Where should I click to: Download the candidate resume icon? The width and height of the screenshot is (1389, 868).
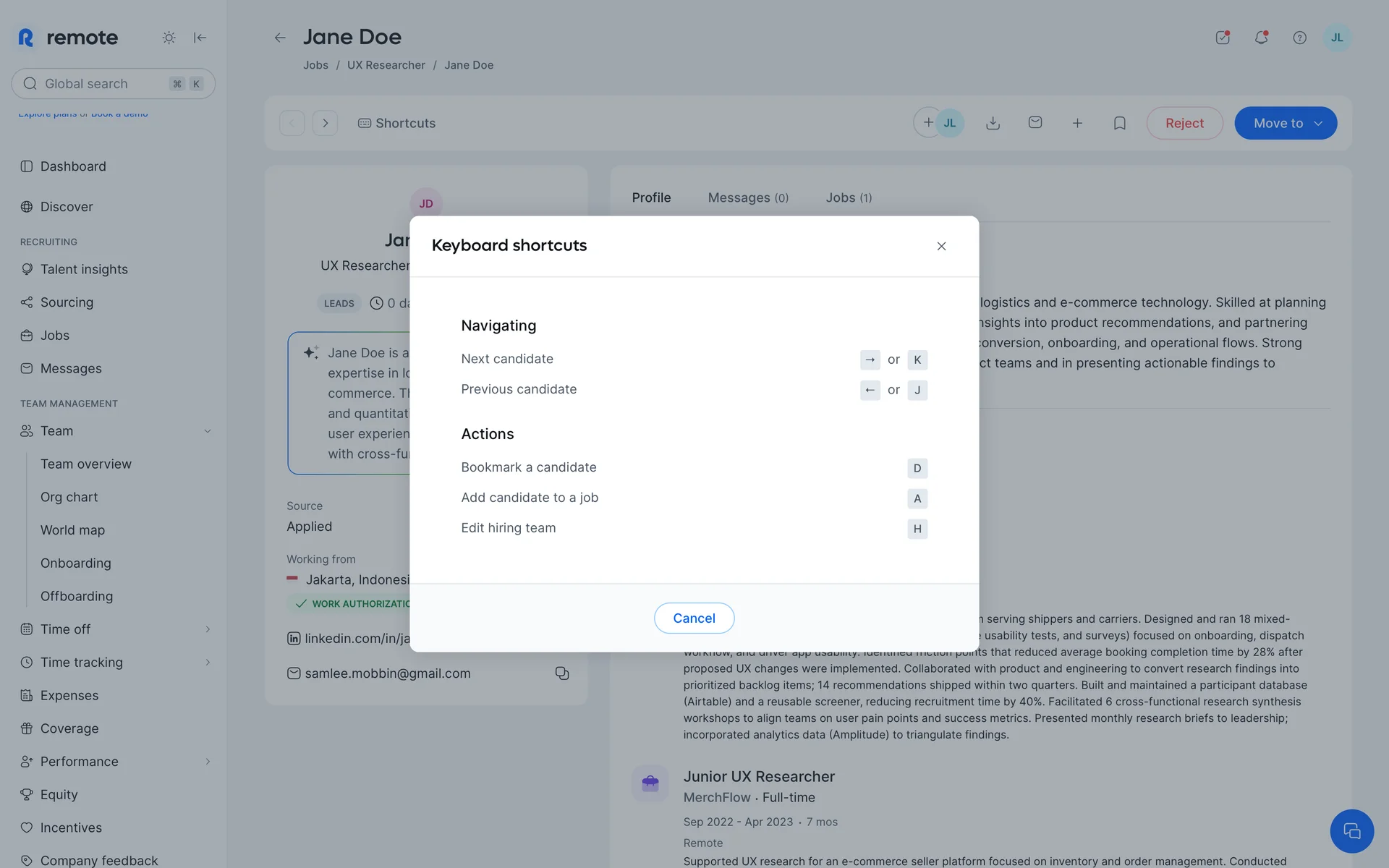pos(993,123)
